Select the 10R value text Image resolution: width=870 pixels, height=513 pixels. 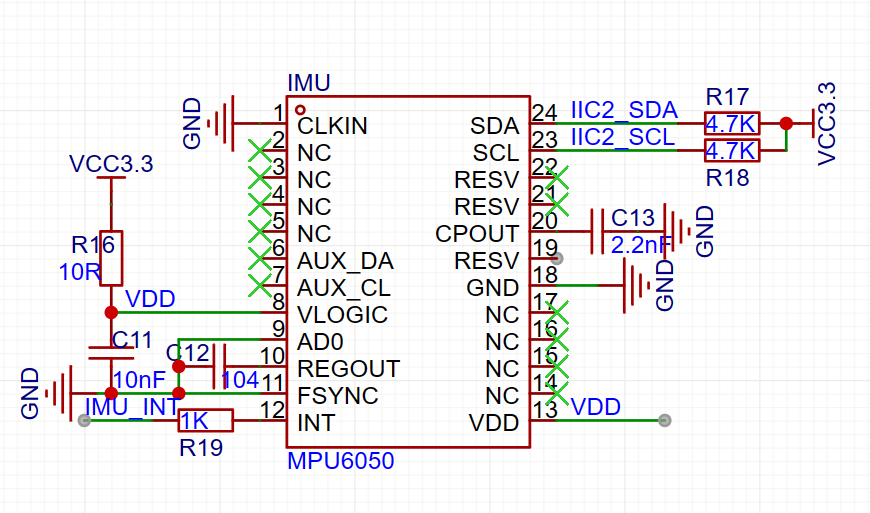point(79,272)
